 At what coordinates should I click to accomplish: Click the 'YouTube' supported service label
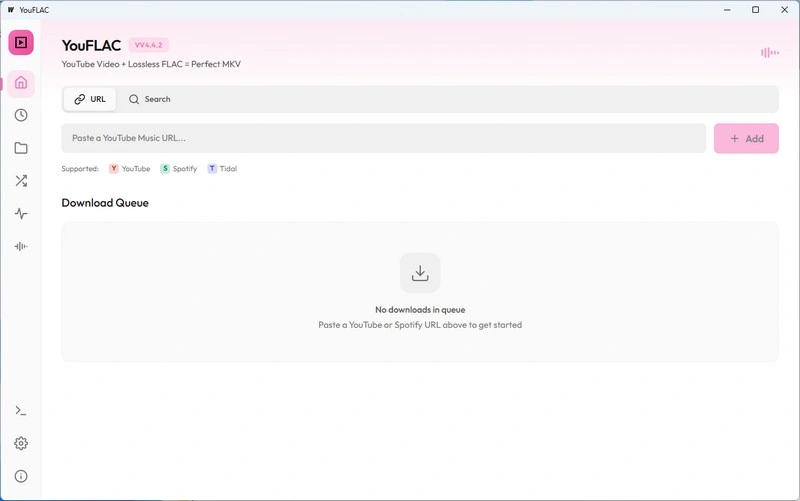click(x=136, y=169)
